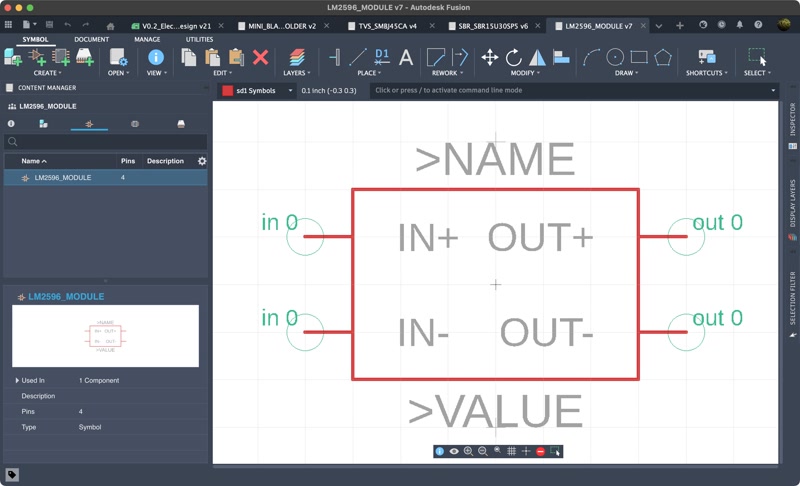Image resolution: width=800 pixels, height=486 pixels.
Task: Select the Align tool
Action: tap(561, 57)
